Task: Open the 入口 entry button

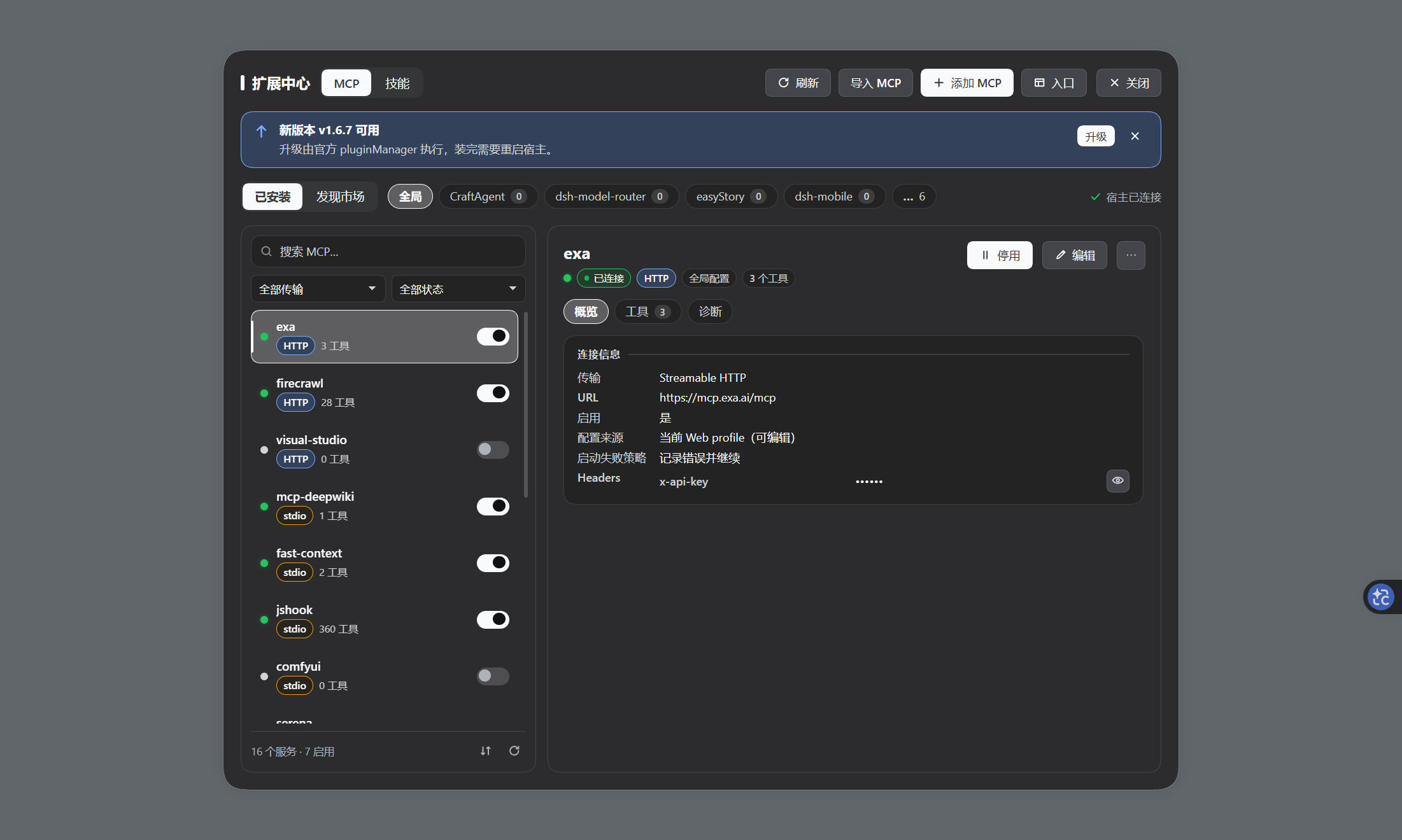Action: pyautogui.click(x=1054, y=83)
